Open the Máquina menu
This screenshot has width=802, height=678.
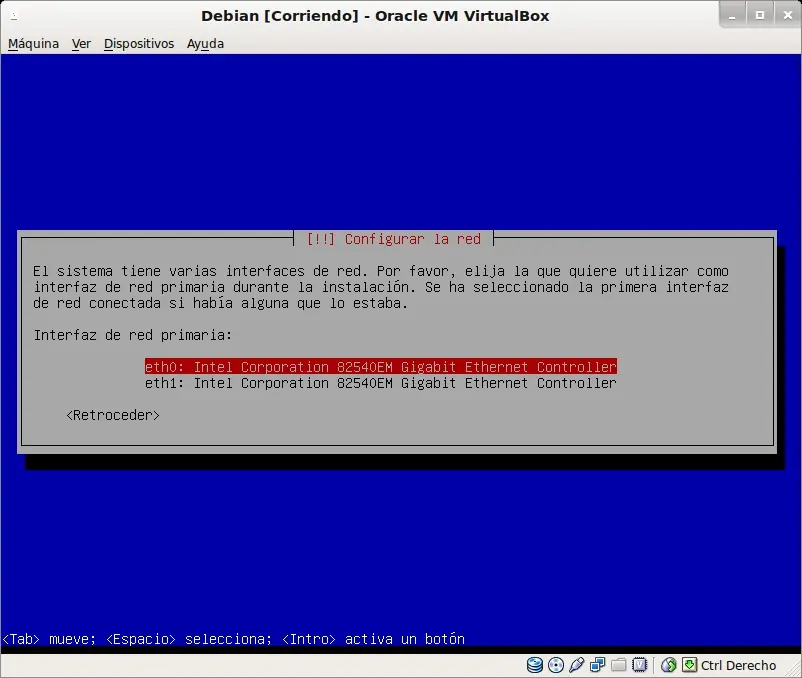33,44
